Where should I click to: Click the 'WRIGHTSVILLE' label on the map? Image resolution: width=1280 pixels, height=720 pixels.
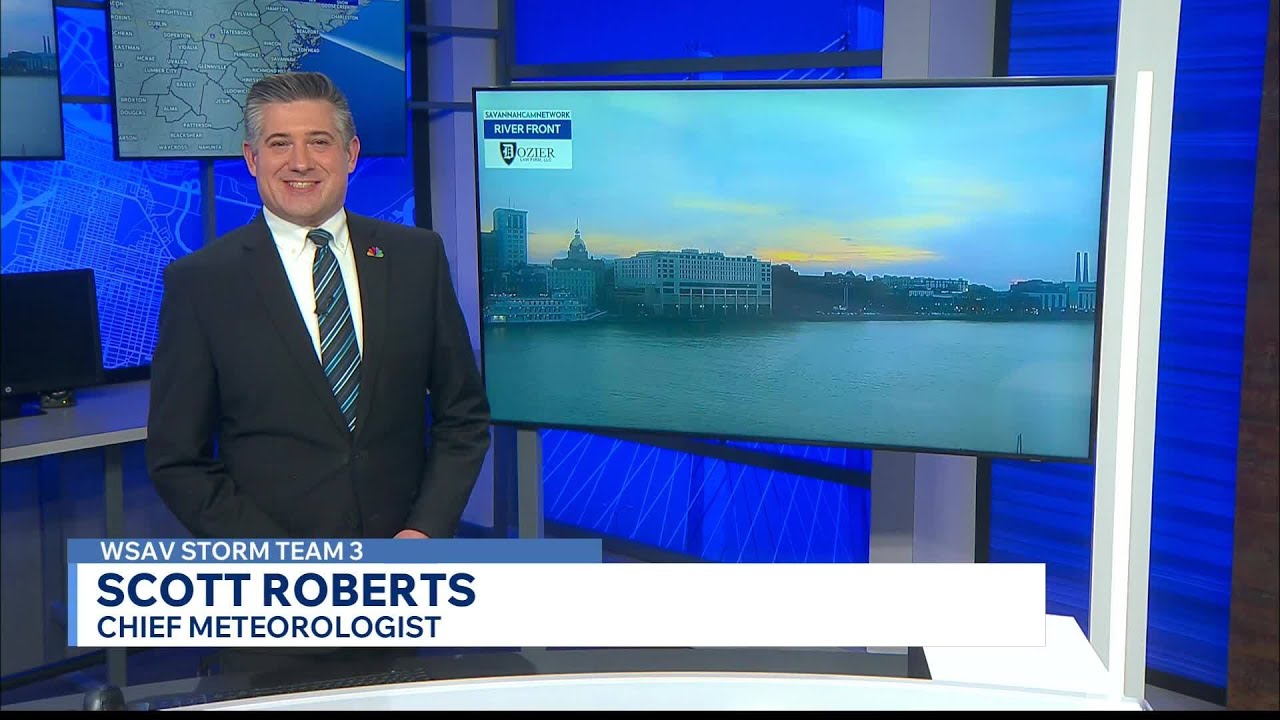tap(174, 12)
